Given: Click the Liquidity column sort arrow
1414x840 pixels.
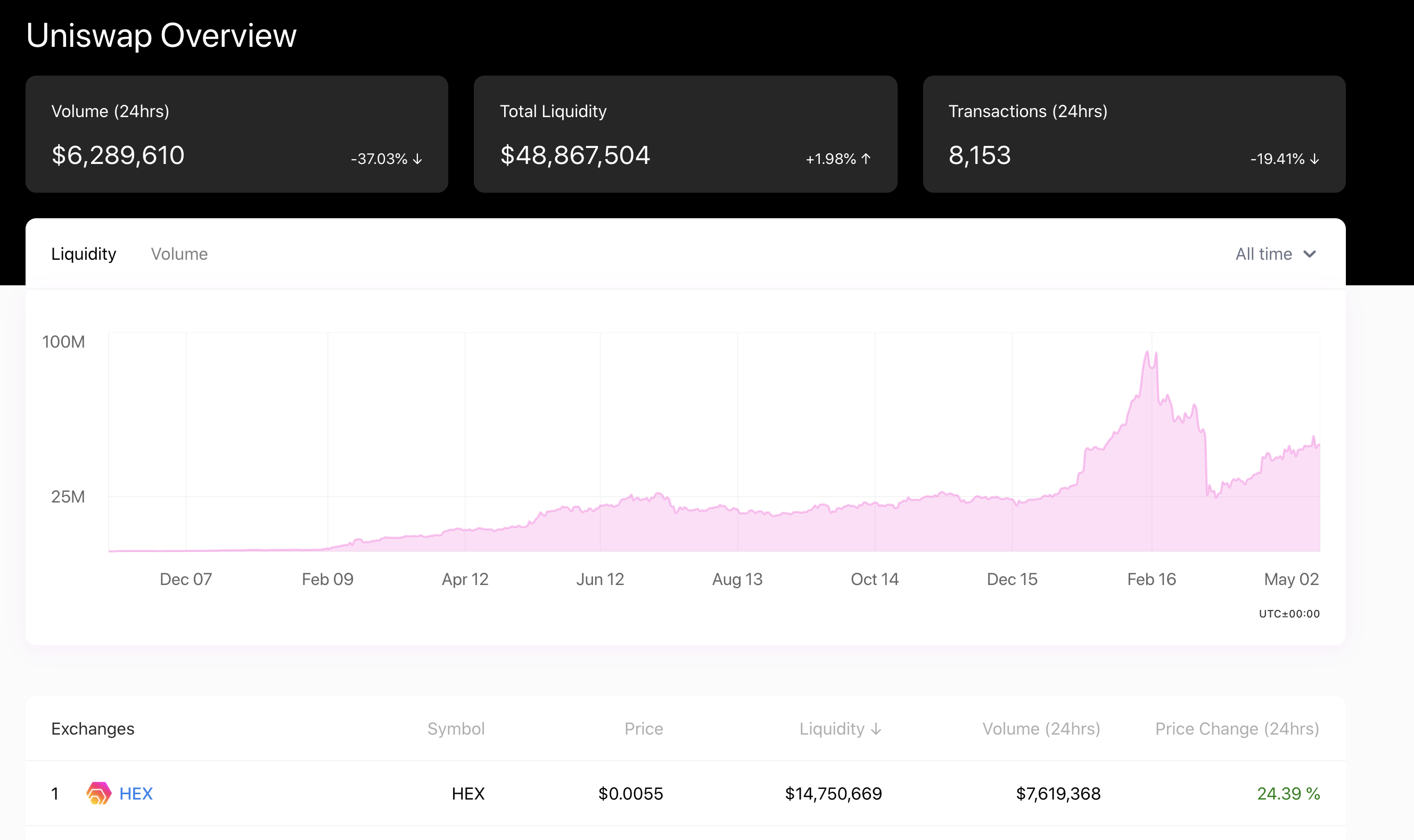Looking at the screenshot, I should coord(876,729).
